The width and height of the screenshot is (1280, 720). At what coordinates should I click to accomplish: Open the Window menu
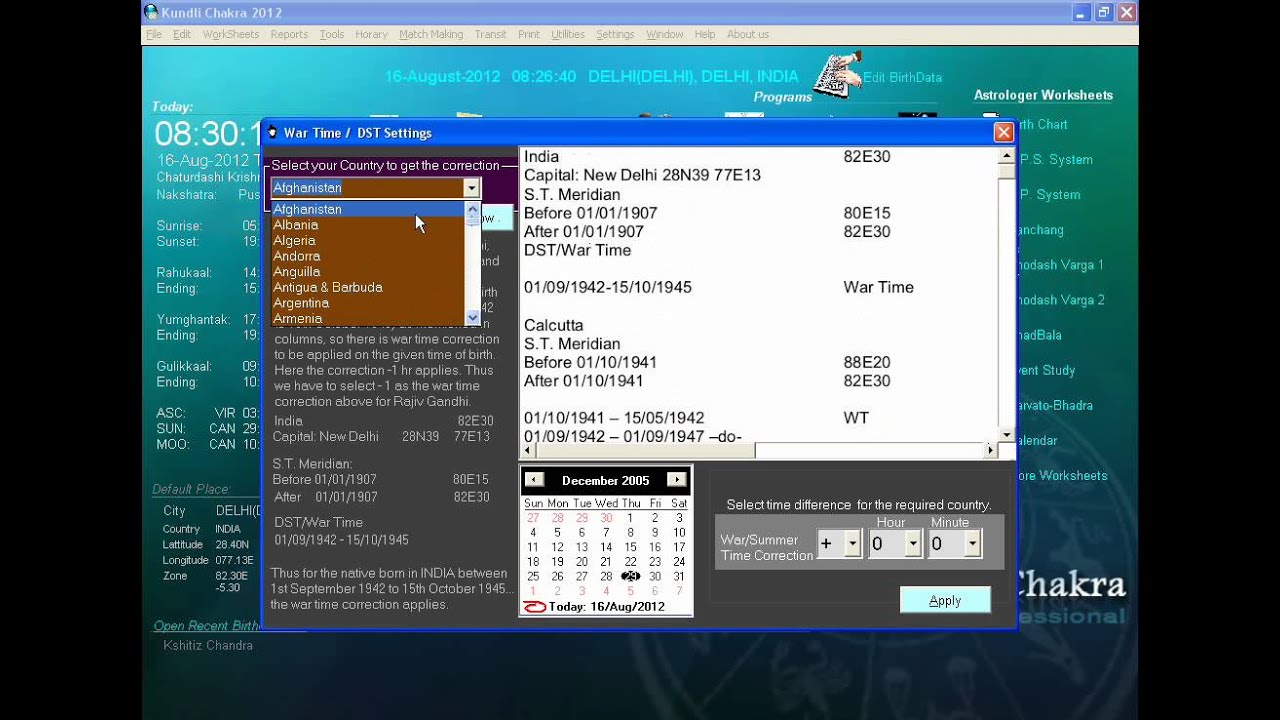(x=664, y=34)
